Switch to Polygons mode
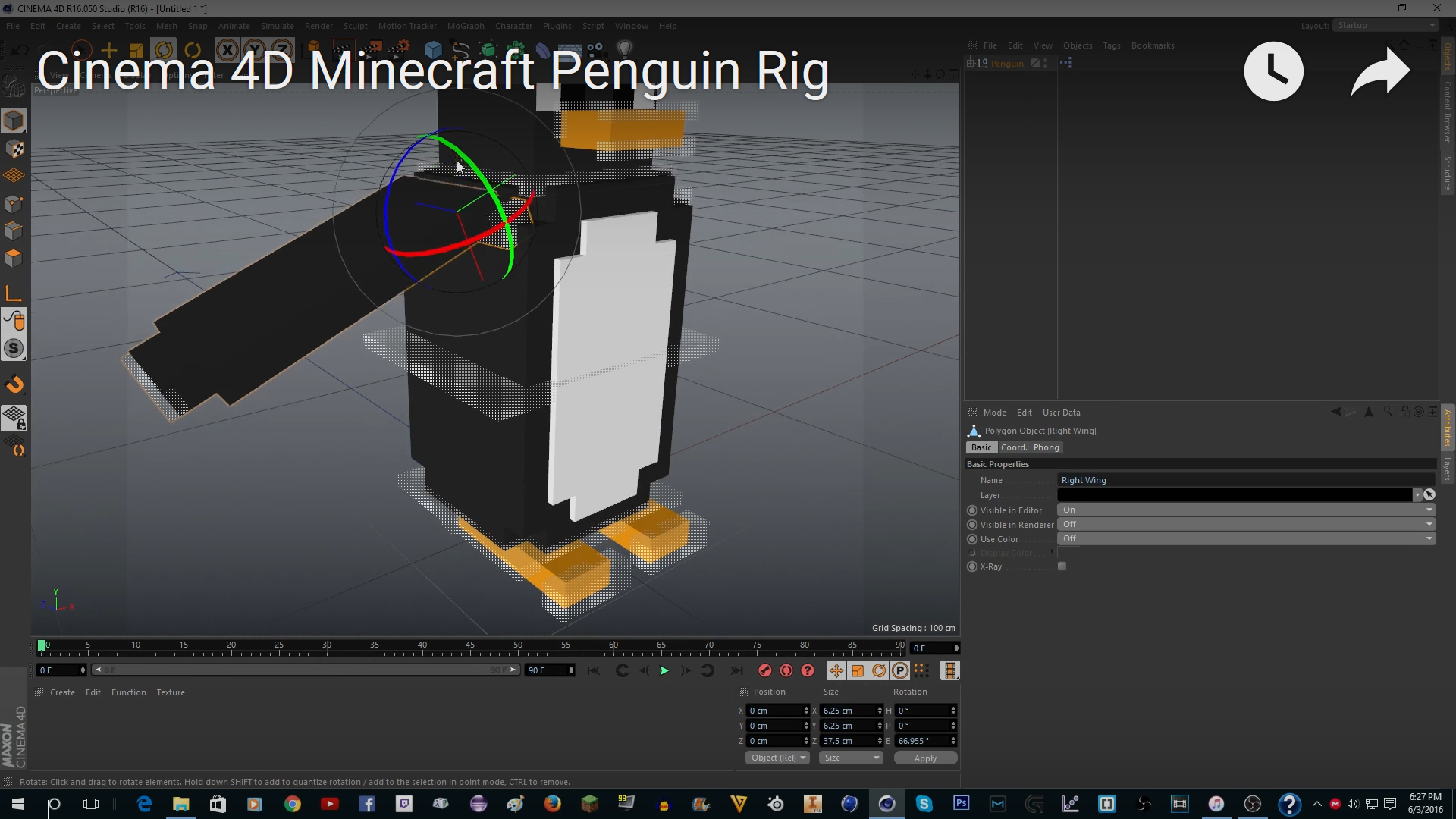 [x=14, y=258]
